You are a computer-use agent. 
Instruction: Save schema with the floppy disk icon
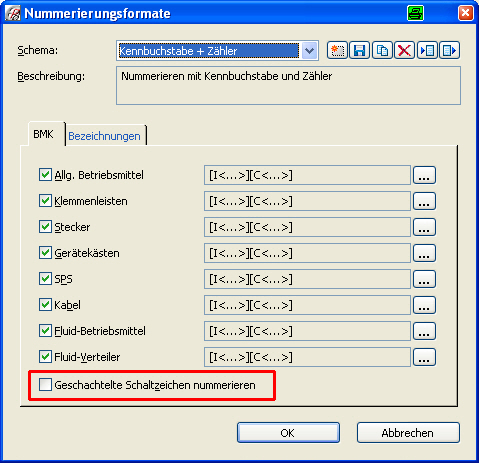tap(359, 51)
